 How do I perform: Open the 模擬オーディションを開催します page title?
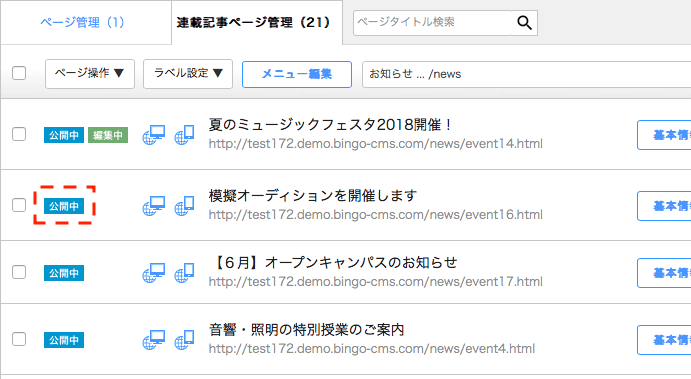[x=313, y=196]
